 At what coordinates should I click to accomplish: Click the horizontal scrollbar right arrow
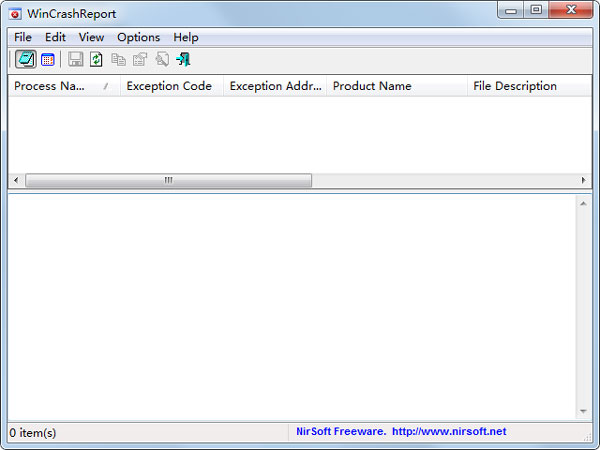pos(584,181)
